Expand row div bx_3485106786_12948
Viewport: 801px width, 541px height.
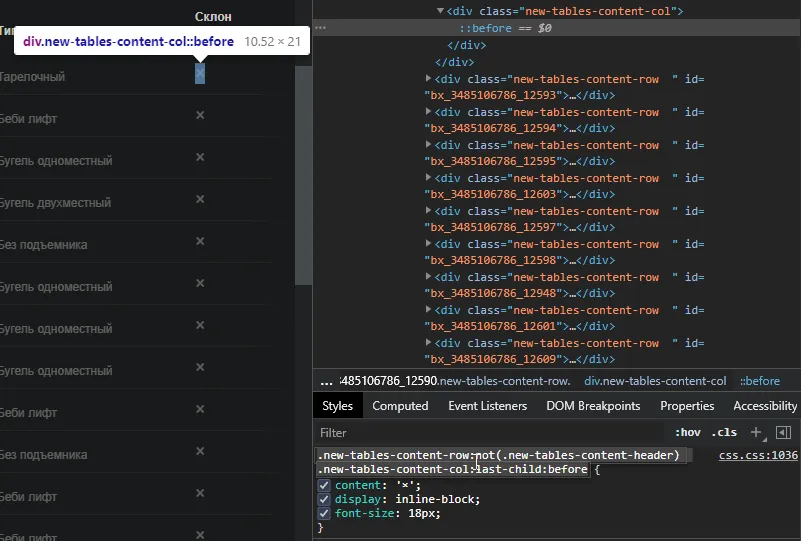(428, 276)
